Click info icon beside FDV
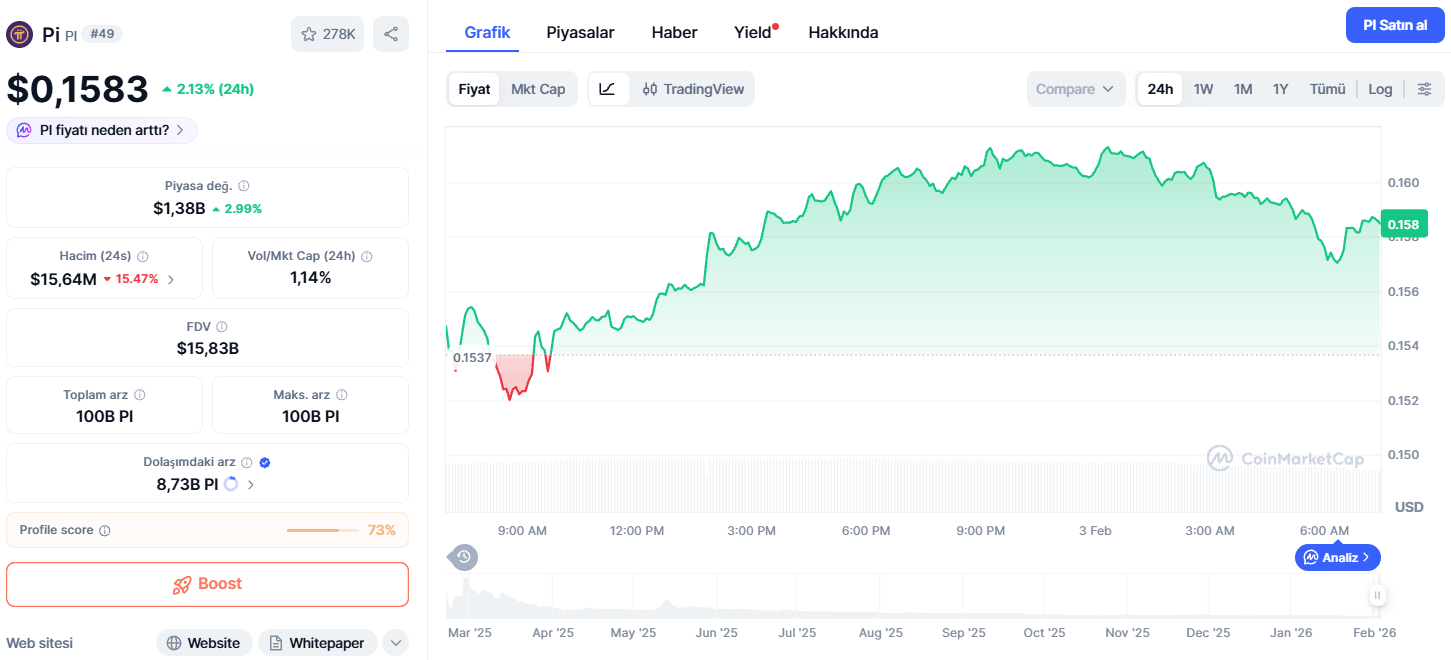 222,327
